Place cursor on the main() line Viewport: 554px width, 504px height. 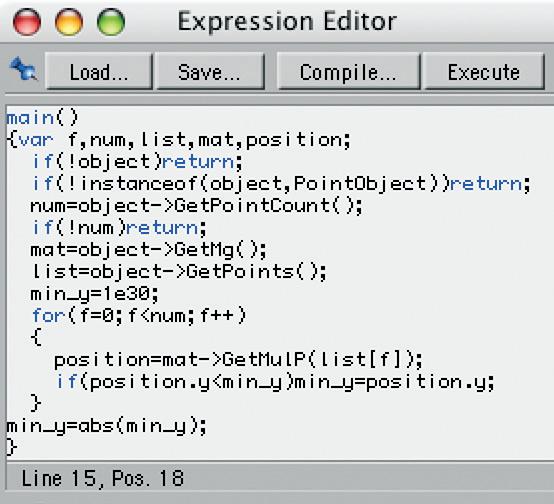42,118
